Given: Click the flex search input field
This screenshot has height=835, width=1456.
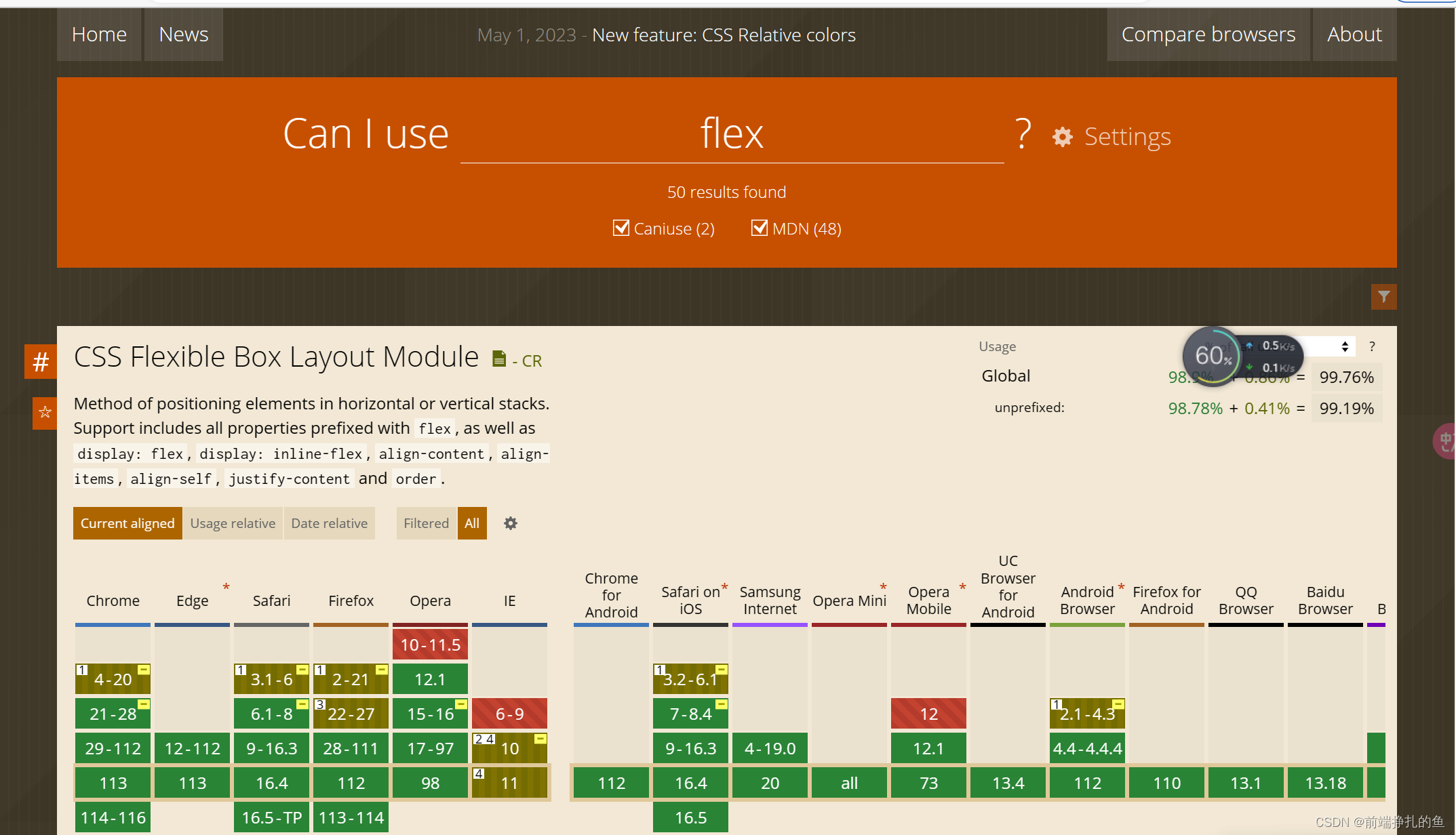Looking at the screenshot, I should [732, 134].
